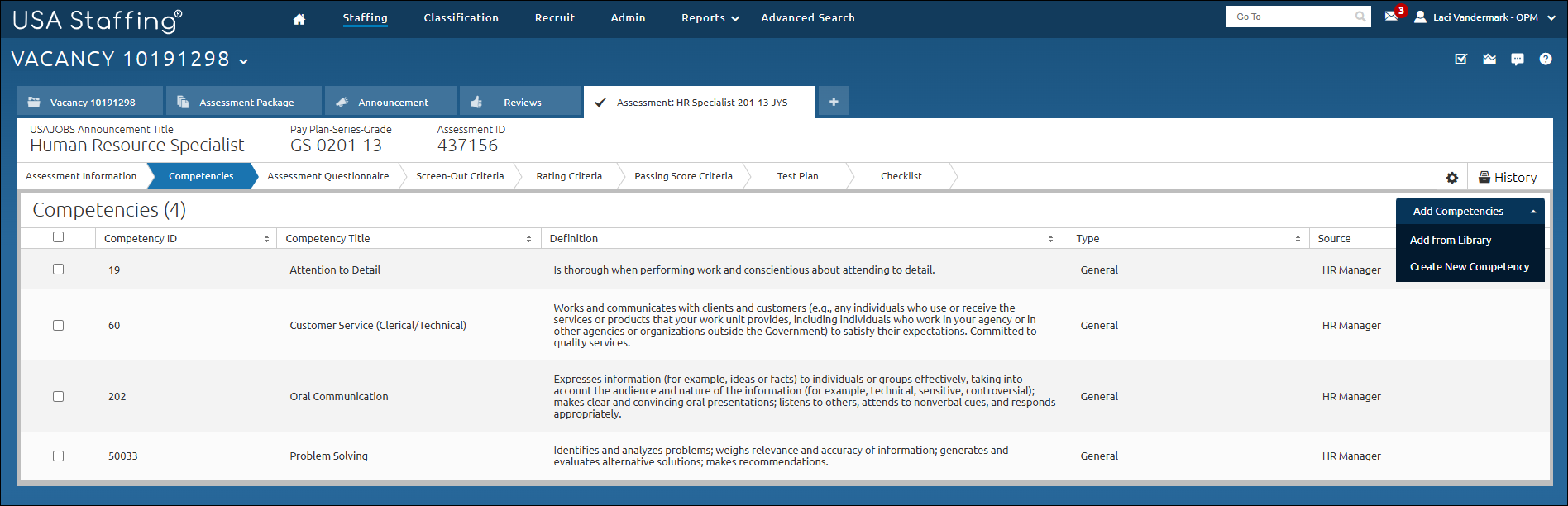Open the Attention to Detail competency
The width and height of the screenshot is (1568, 506).
click(335, 270)
